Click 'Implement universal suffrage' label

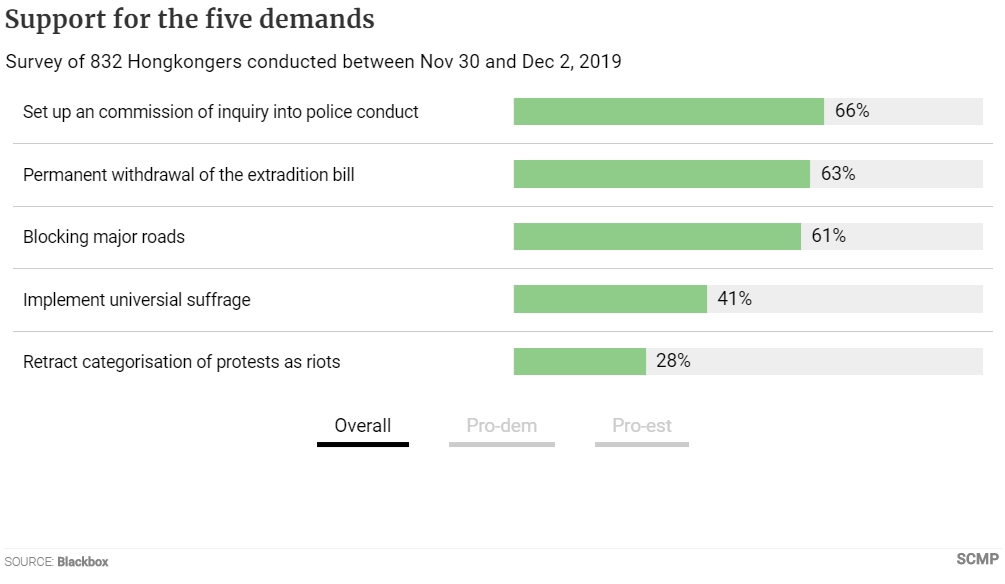(x=137, y=300)
